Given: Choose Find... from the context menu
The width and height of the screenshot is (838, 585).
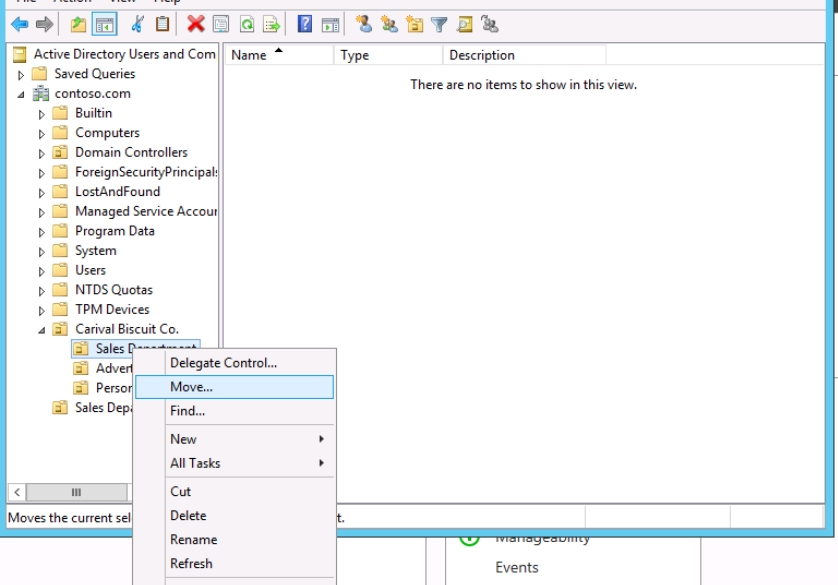Looking at the screenshot, I should [x=235, y=411].
